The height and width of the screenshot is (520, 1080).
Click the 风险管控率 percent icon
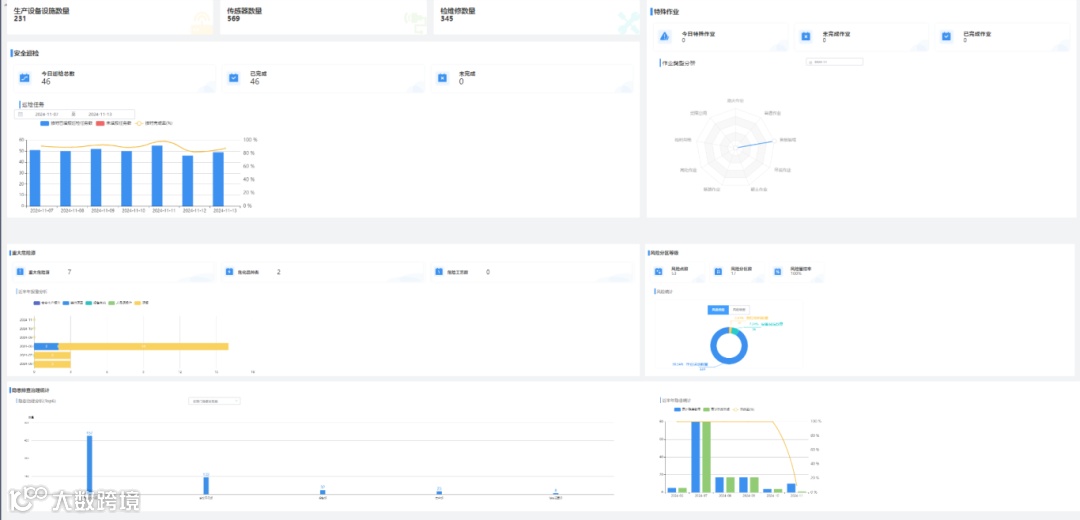[x=778, y=272]
